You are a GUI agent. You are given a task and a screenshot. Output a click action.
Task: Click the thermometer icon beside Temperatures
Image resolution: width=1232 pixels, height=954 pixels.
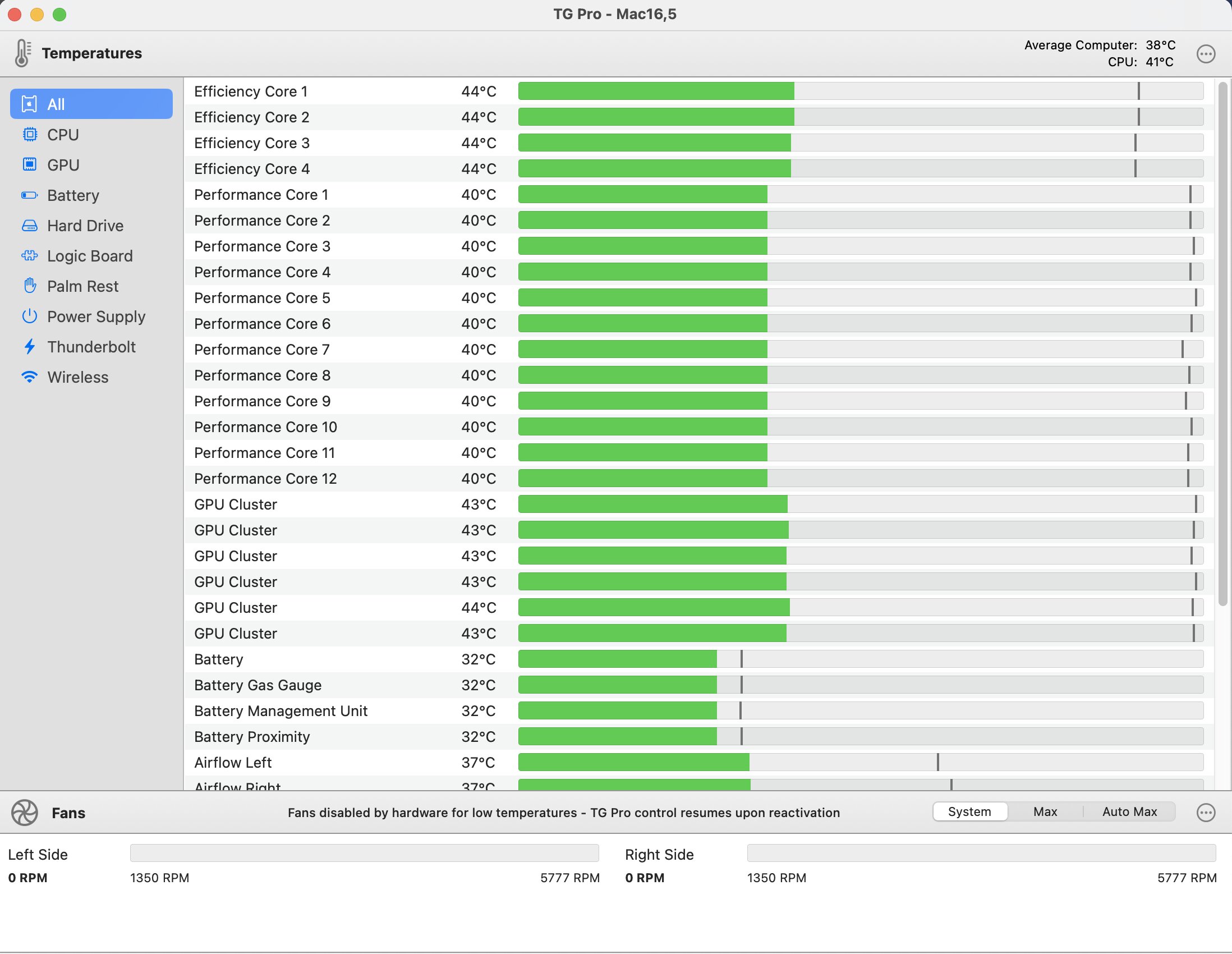pyautogui.click(x=22, y=53)
